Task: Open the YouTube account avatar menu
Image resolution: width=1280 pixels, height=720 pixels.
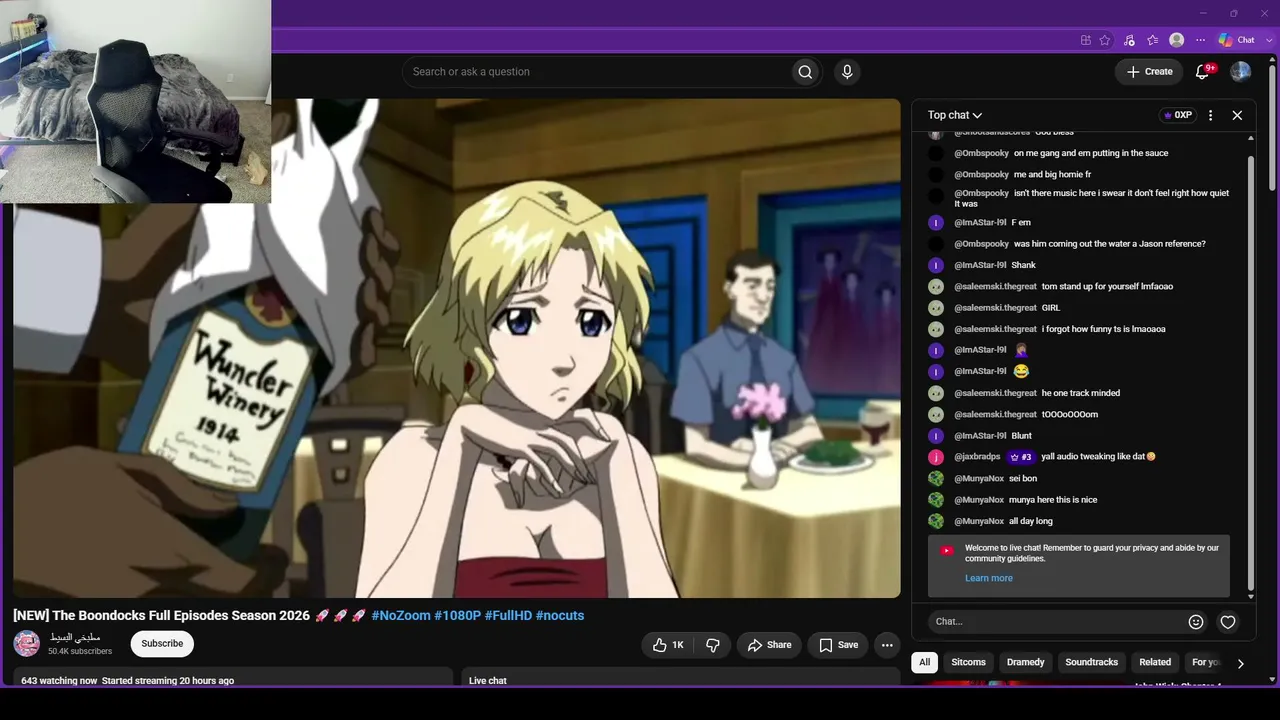Action: (1240, 72)
